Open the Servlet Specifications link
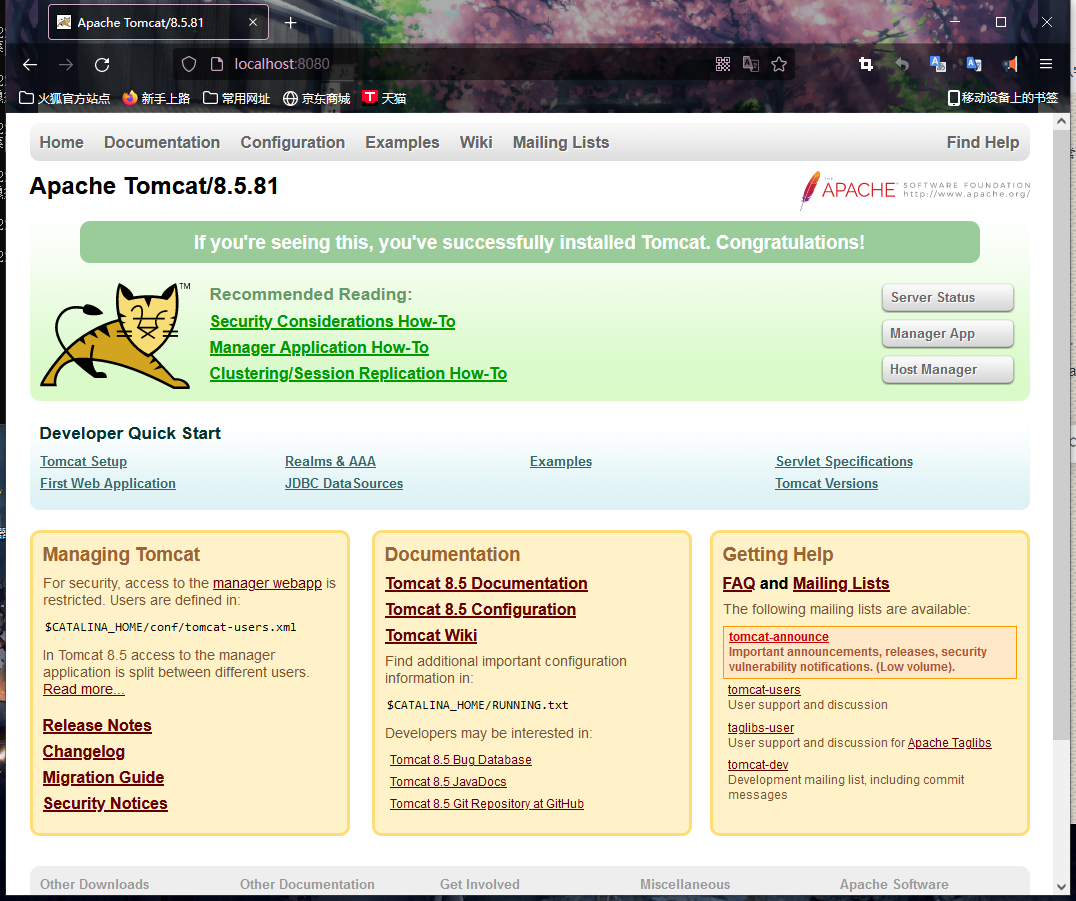 tap(844, 461)
